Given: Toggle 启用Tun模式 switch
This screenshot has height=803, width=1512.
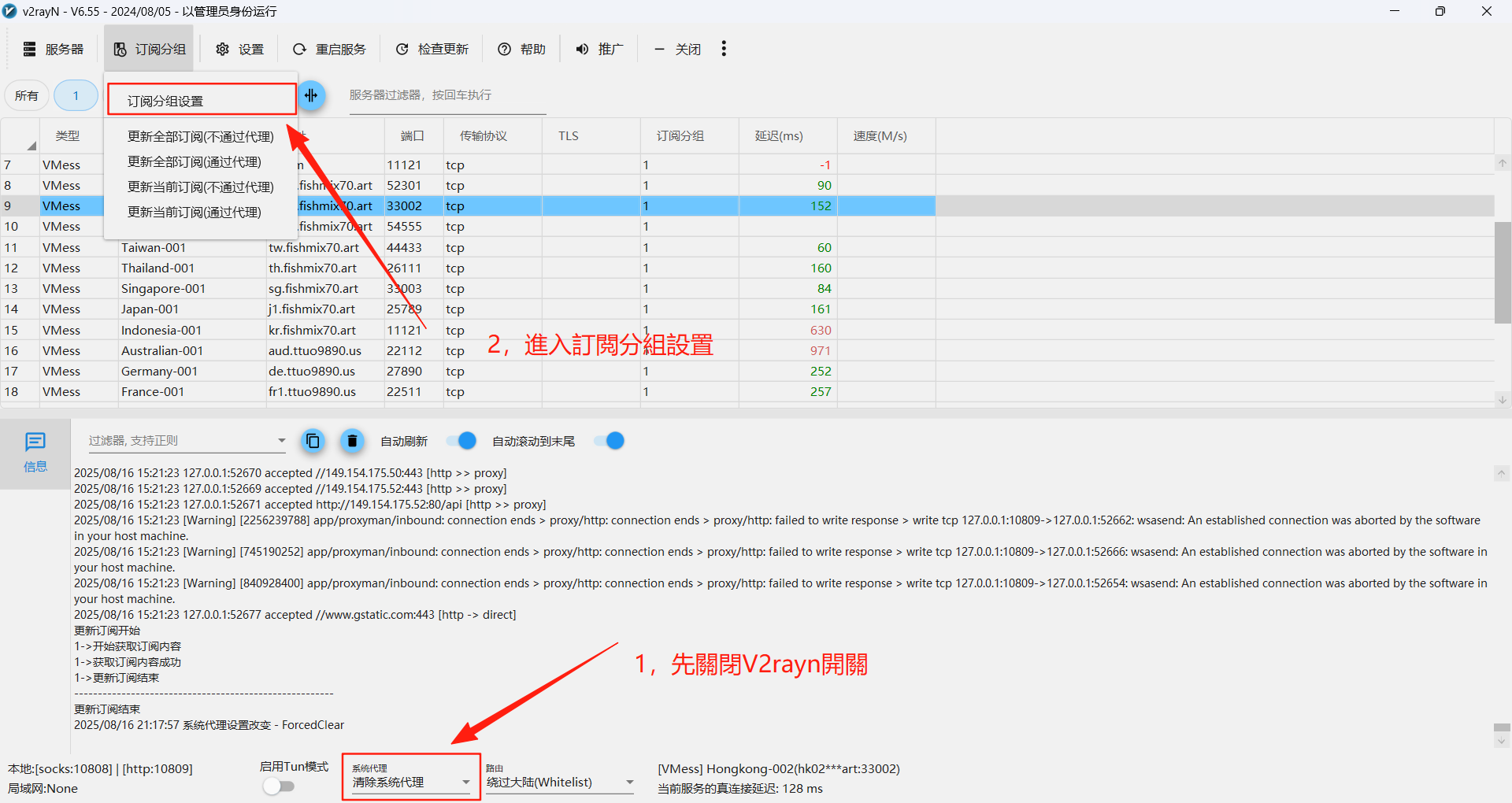Looking at the screenshot, I should [x=279, y=786].
